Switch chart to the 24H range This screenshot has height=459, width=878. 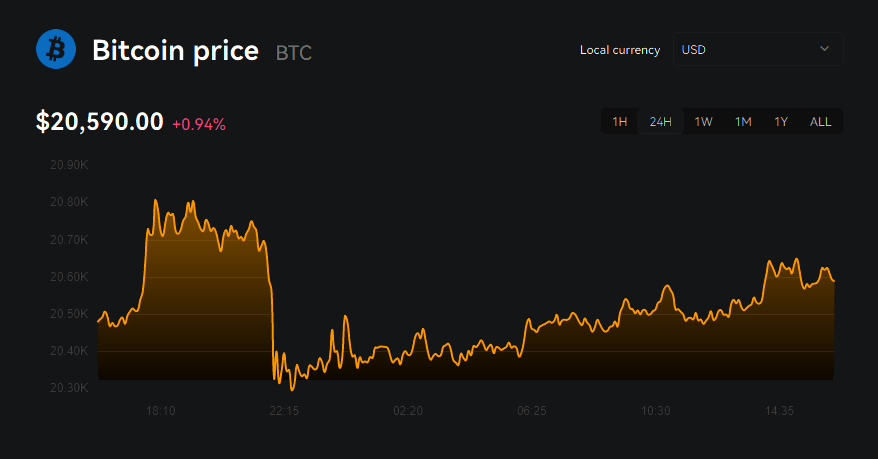point(660,122)
